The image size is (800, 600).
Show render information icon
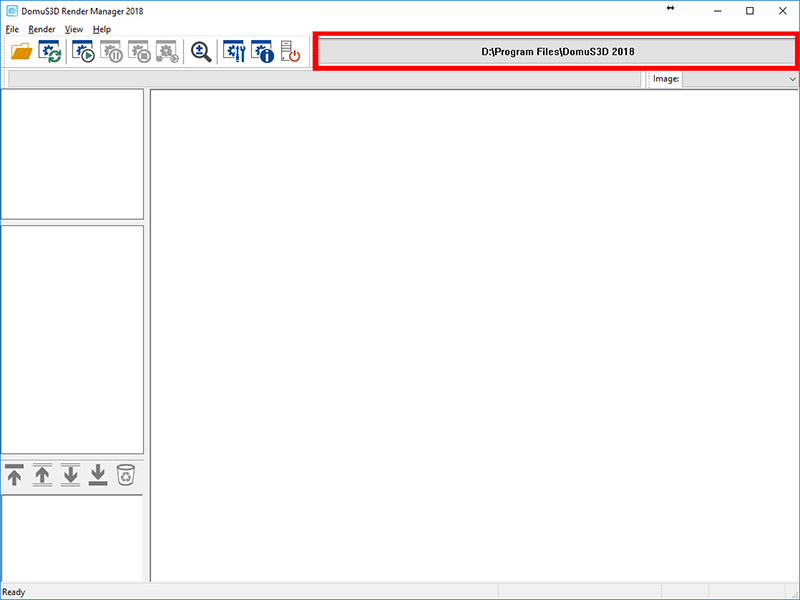tap(262, 52)
